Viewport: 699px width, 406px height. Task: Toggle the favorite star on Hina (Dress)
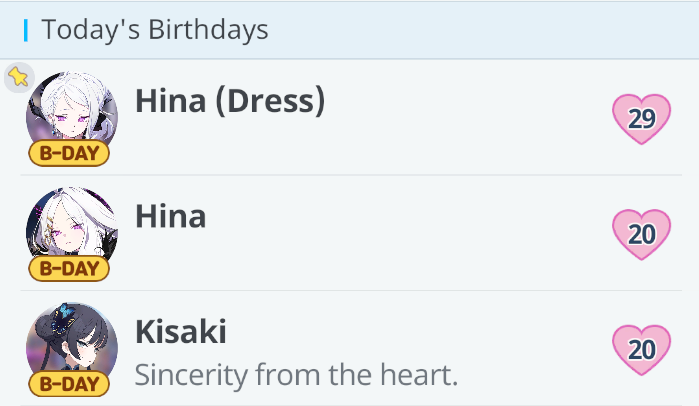(18, 77)
